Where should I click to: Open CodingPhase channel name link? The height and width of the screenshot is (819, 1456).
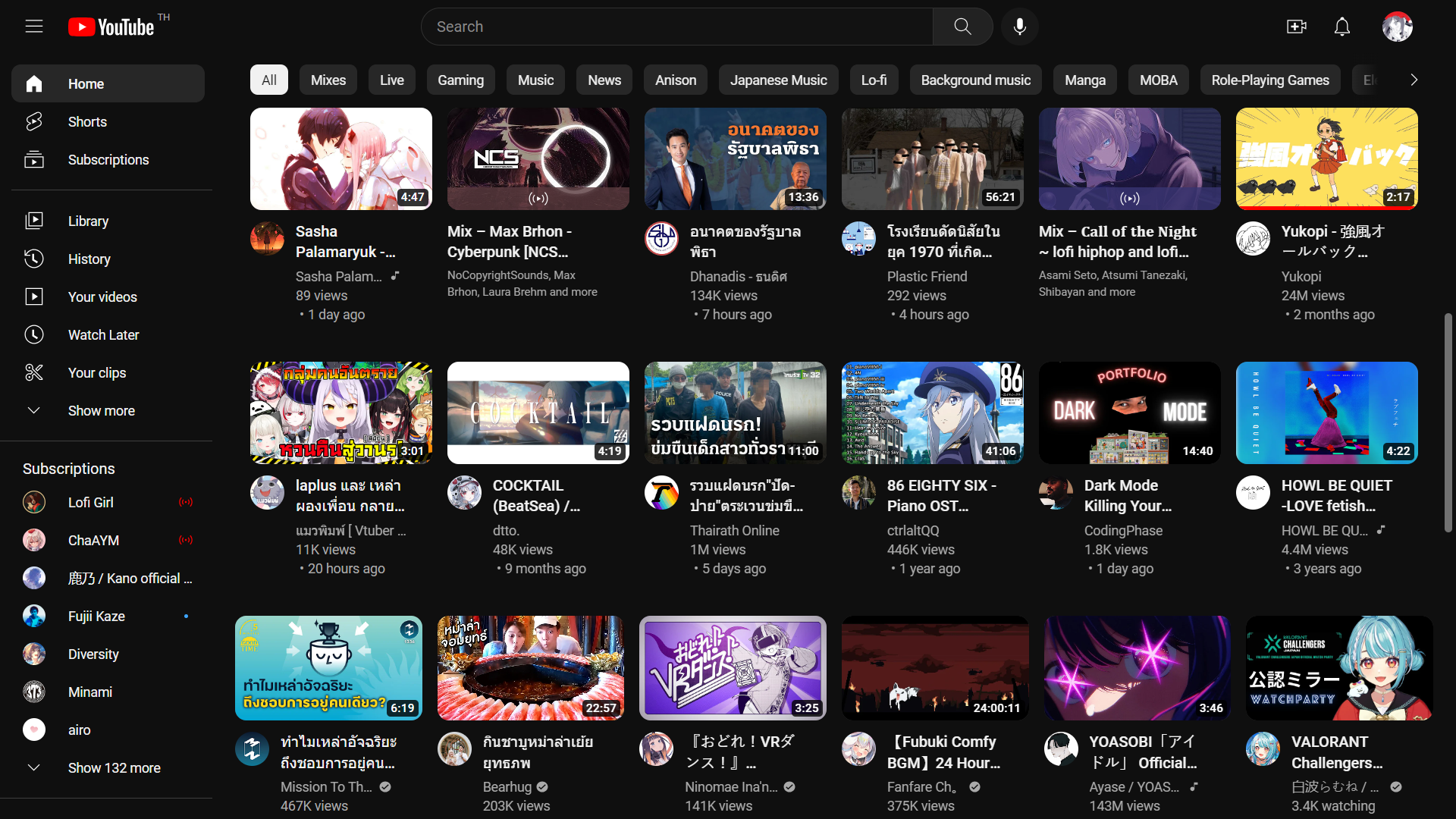pos(1122,530)
